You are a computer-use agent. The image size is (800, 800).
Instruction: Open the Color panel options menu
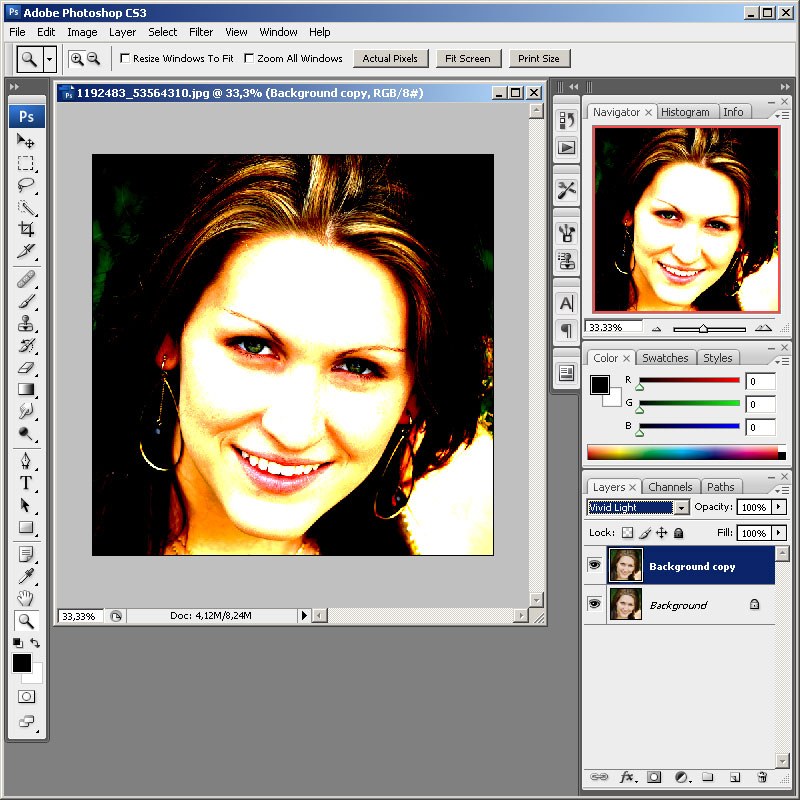(x=782, y=361)
